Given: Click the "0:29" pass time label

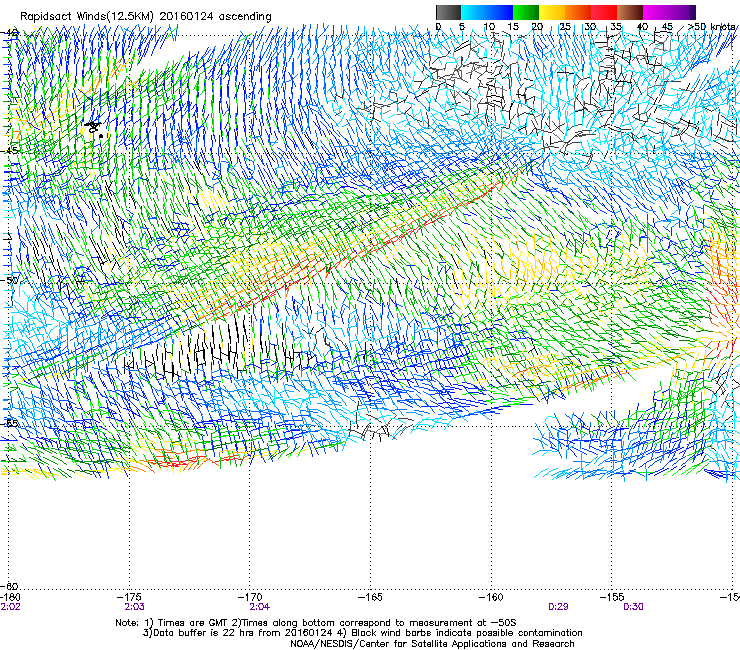Looking at the screenshot, I should point(558,607).
